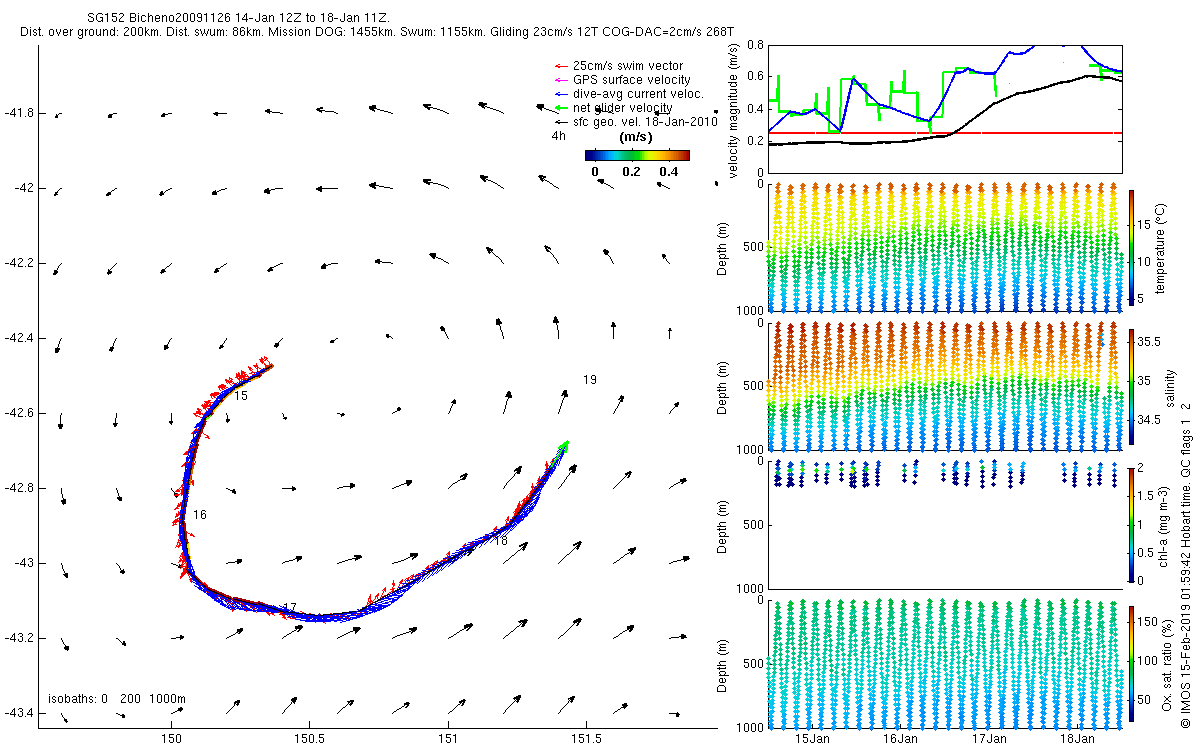Click the oxygen saturation ratio colorbar
1200x750 pixels.
(x=1131, y=662)
